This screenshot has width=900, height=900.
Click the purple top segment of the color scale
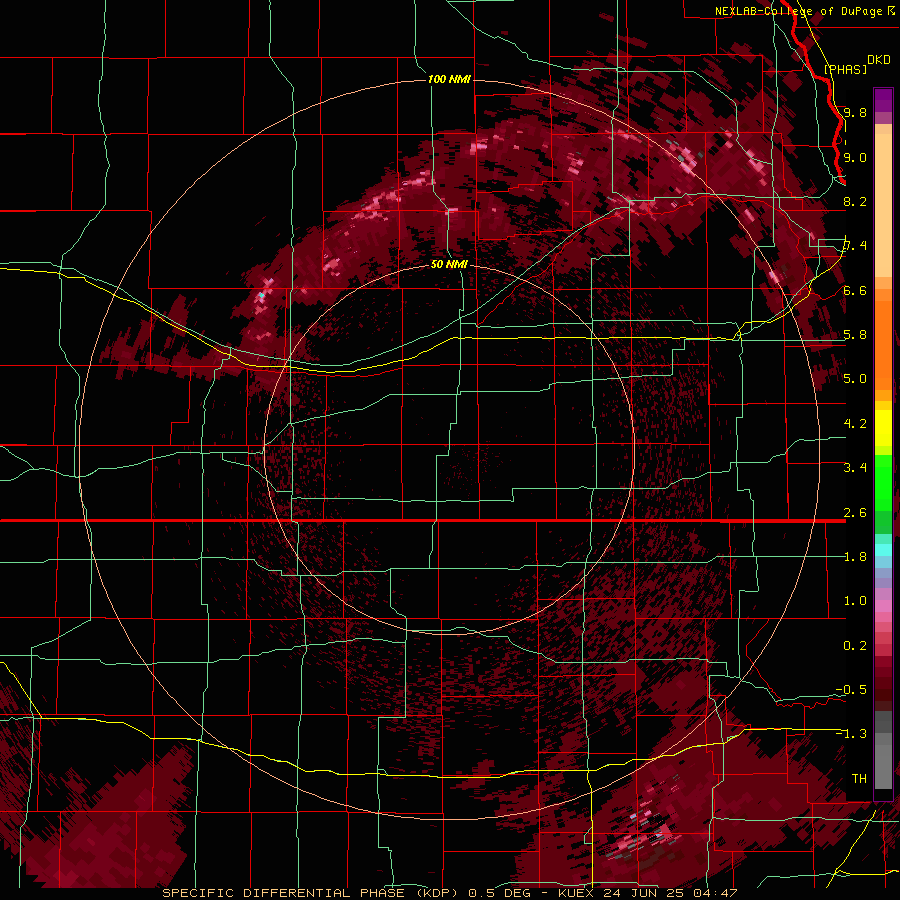[x=883, y=100]
